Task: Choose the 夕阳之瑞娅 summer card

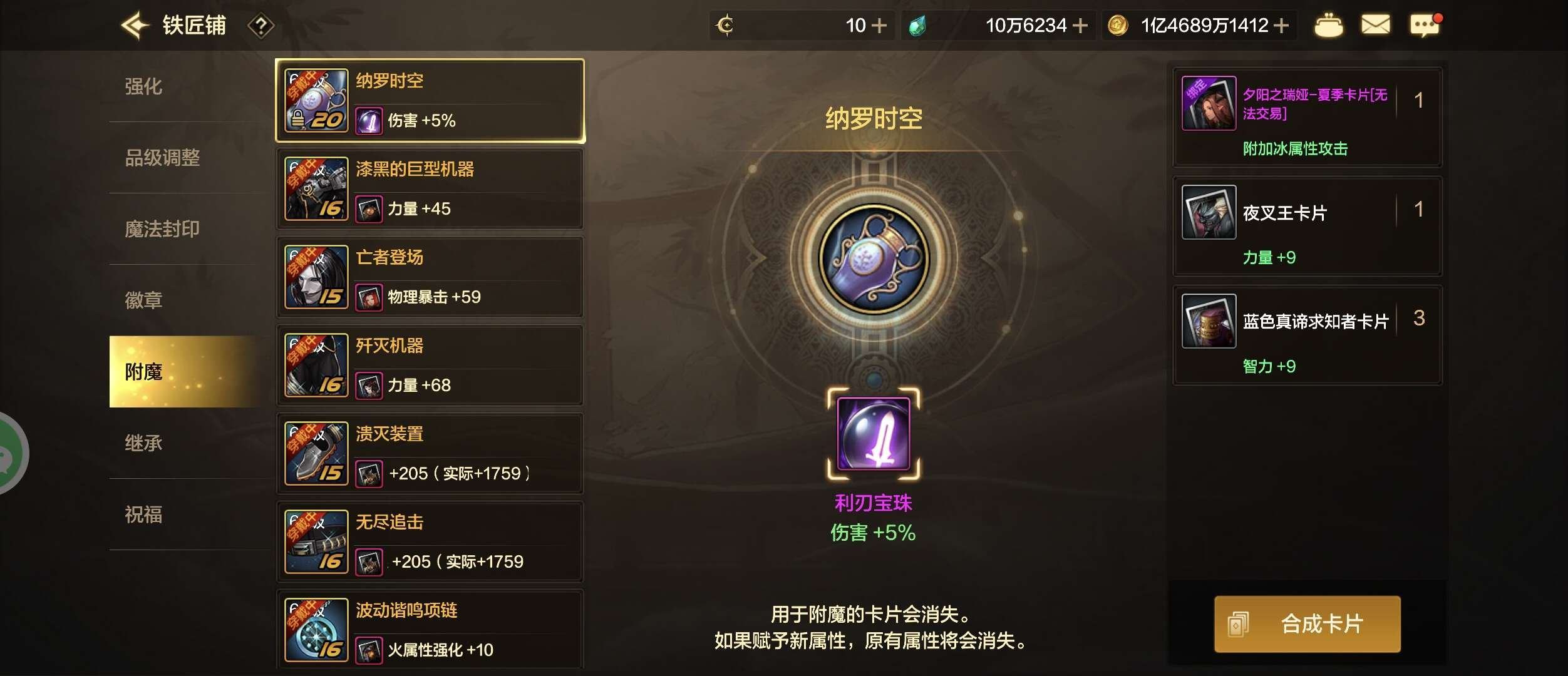Action: tap(1308, 117)
